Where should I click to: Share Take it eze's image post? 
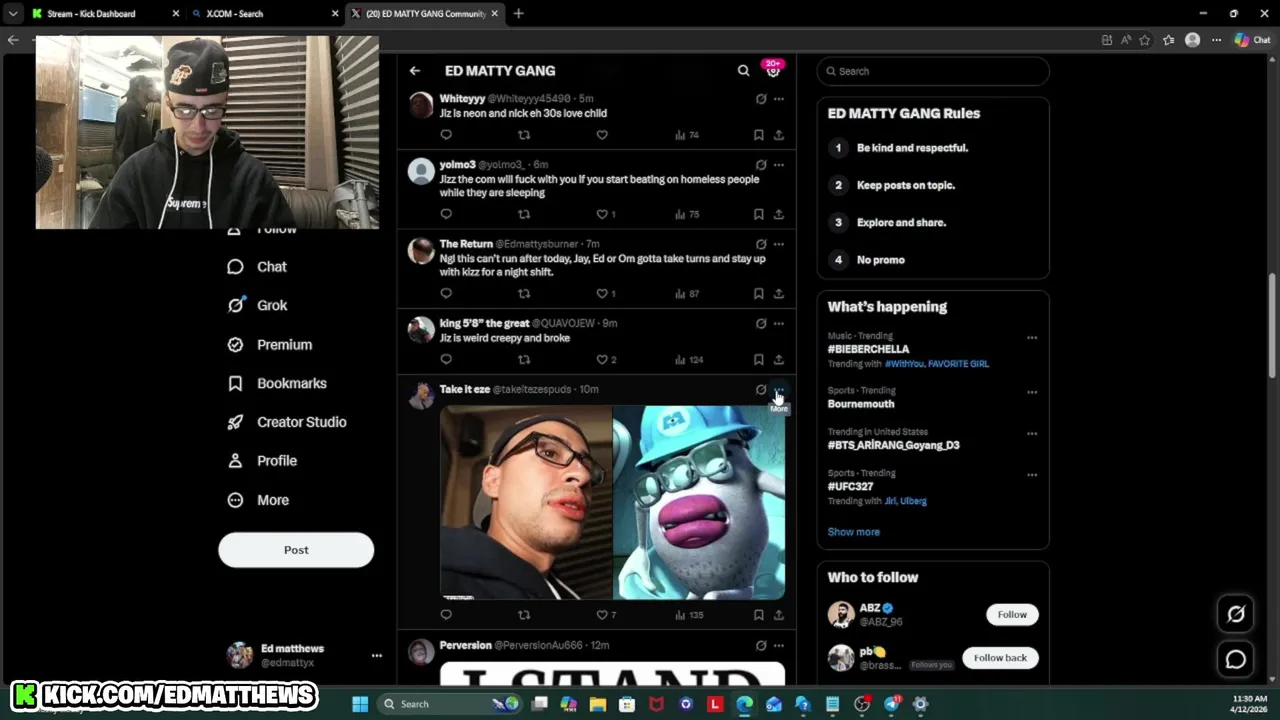coord(778,615)
